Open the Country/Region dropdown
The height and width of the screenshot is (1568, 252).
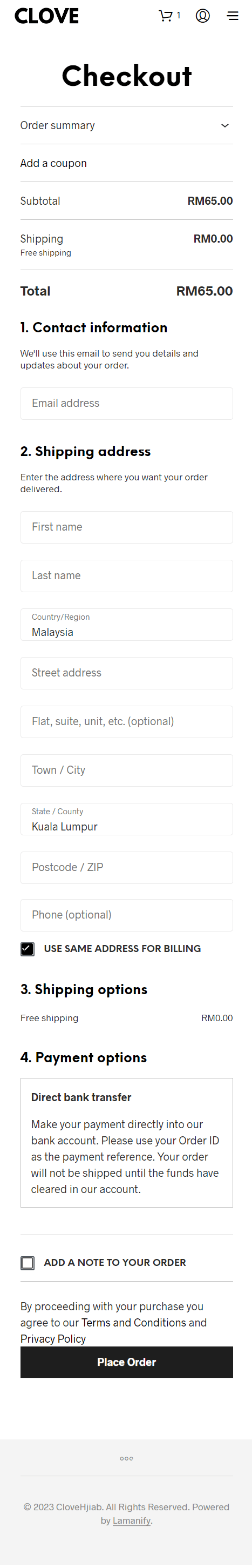pyautogui.click(x=126, y=625)
